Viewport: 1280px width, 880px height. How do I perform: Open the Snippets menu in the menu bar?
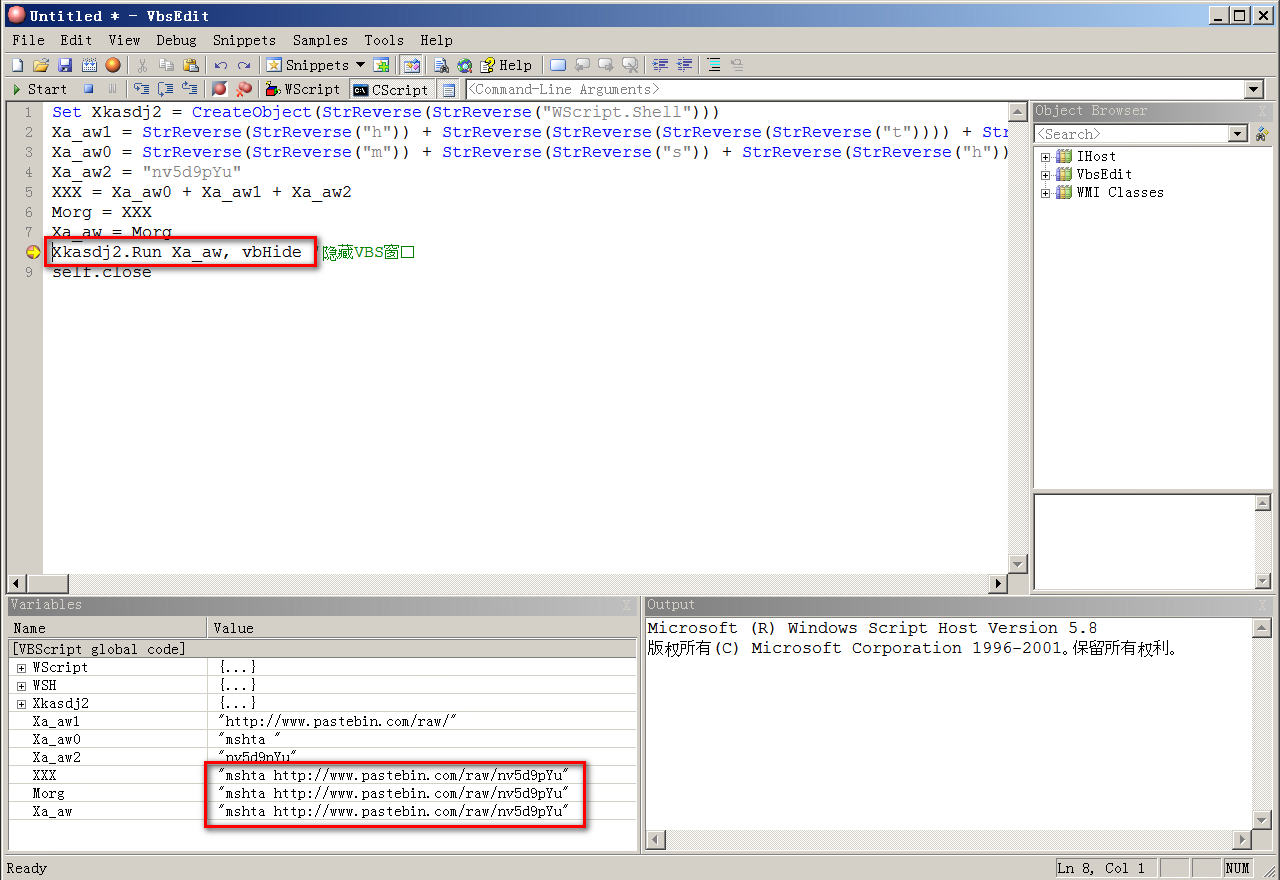[244, 40]
